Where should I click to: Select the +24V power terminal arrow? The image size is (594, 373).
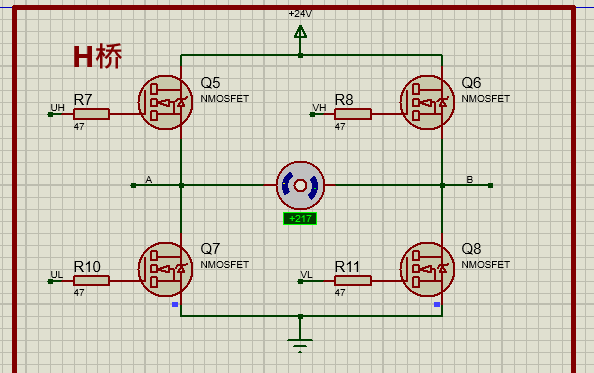point(300,32)
